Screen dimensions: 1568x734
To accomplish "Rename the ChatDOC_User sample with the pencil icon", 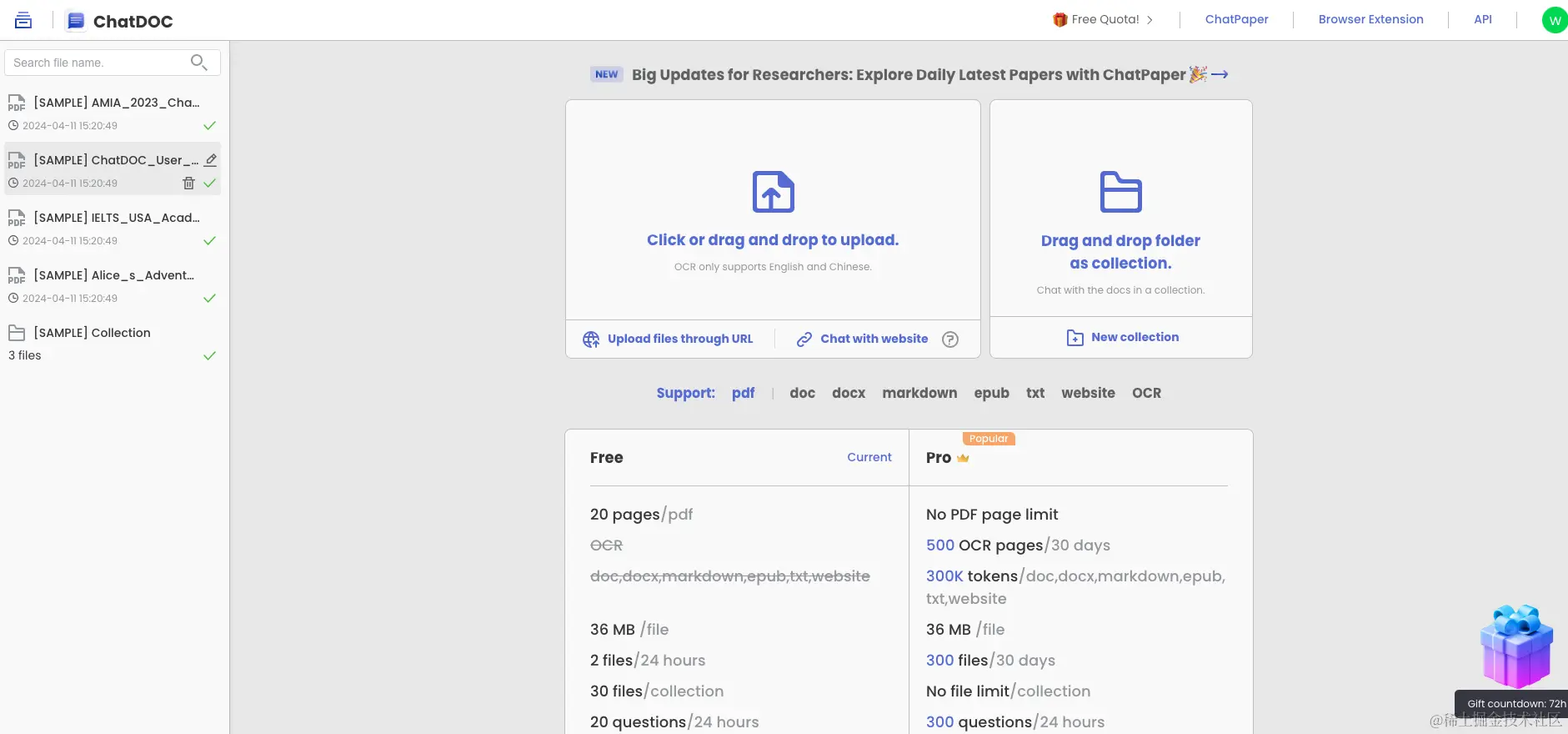I will pos(211,159).
